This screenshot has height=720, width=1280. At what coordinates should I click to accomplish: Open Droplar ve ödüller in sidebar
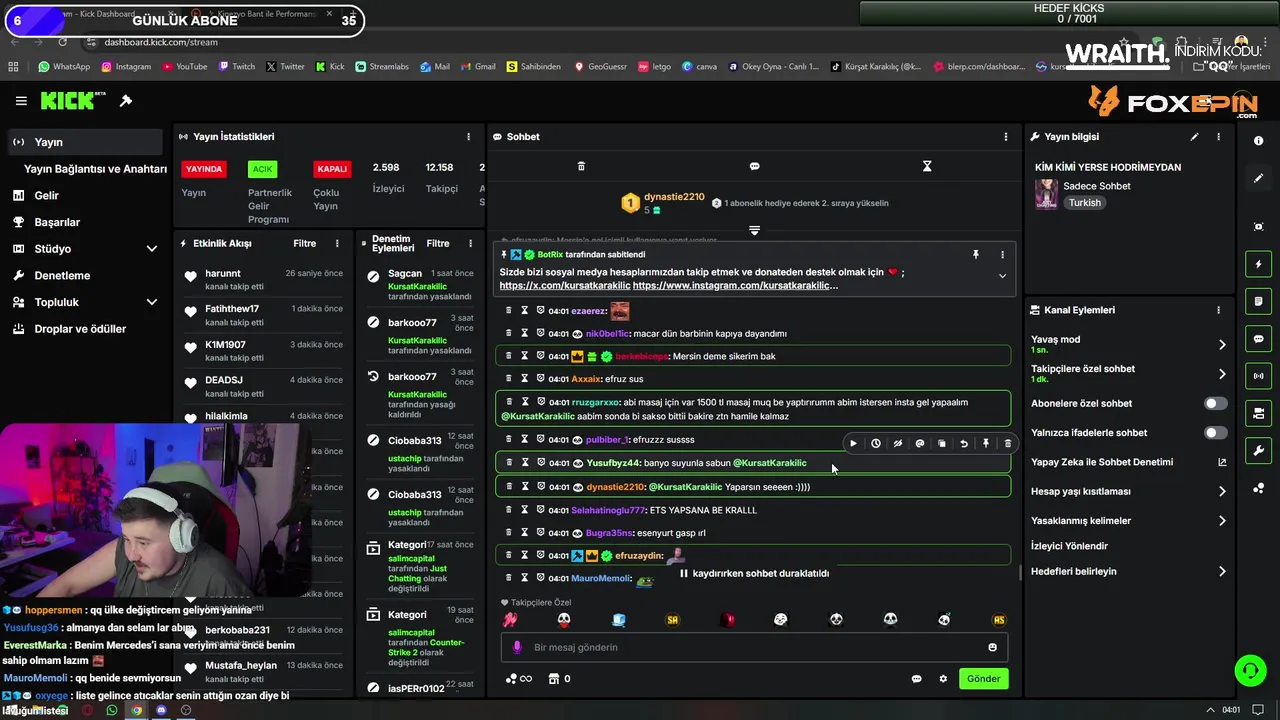(82, 329)
